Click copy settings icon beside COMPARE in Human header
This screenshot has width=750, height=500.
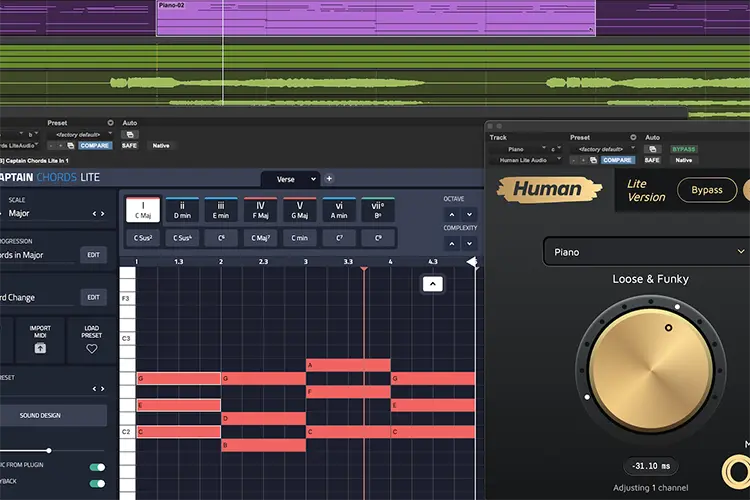point(594,160)
